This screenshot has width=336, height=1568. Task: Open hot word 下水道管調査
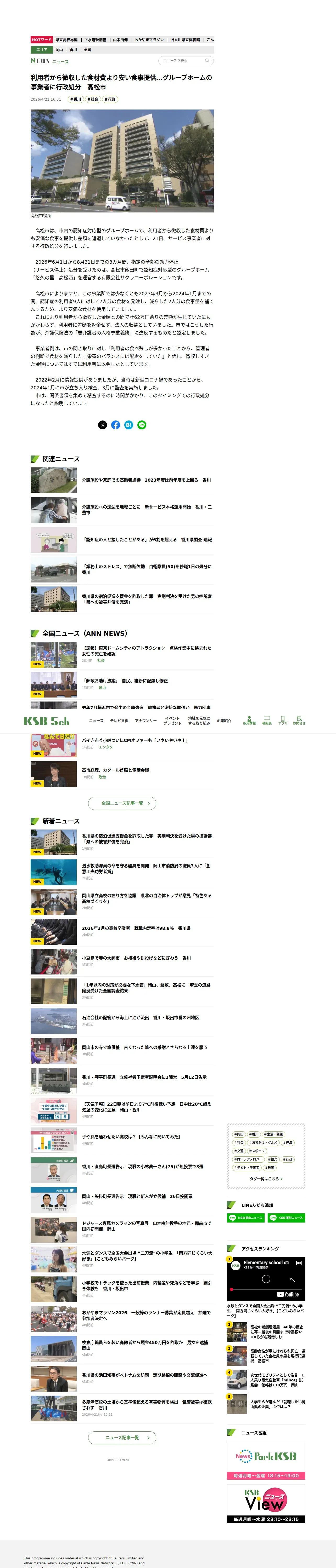click(x=95, y=39)
